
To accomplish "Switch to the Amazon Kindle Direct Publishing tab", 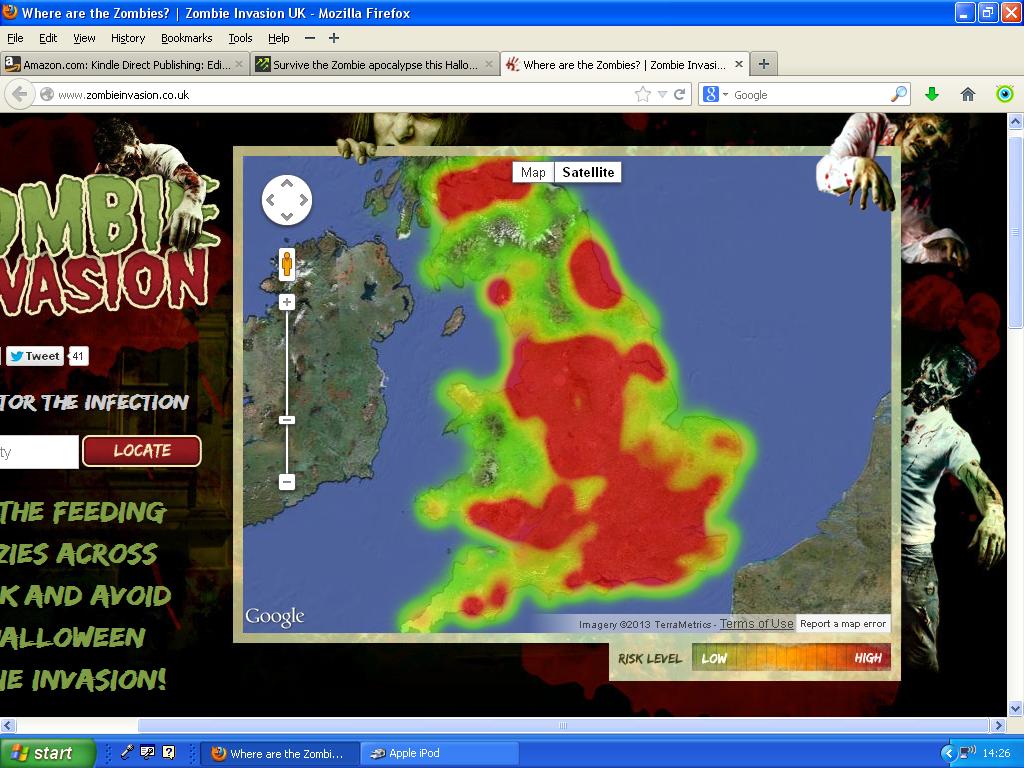I will (x=118, y=64).
